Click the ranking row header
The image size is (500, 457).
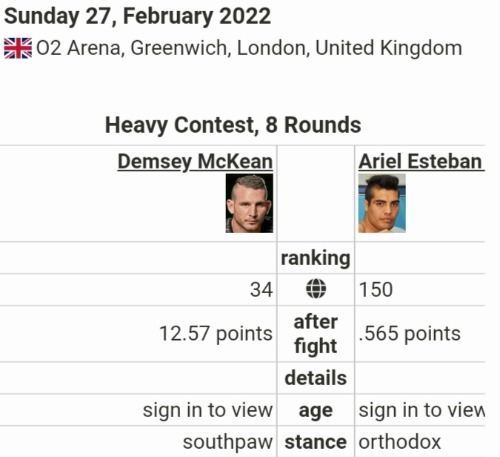(x=316, y=258)
